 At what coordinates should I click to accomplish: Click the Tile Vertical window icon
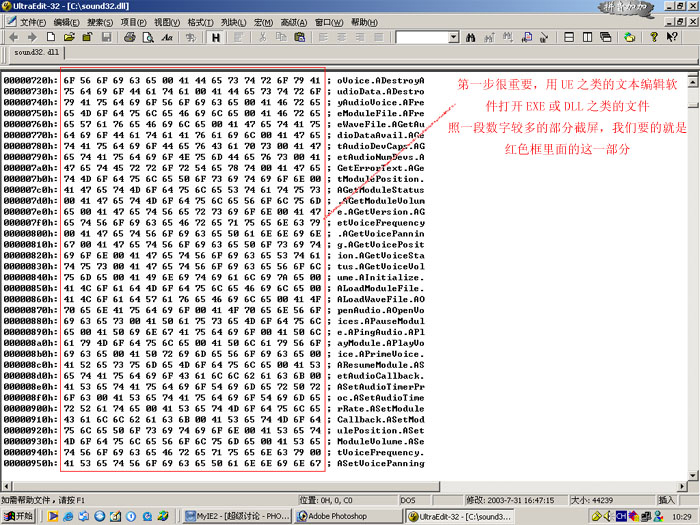tap(588, 38)
